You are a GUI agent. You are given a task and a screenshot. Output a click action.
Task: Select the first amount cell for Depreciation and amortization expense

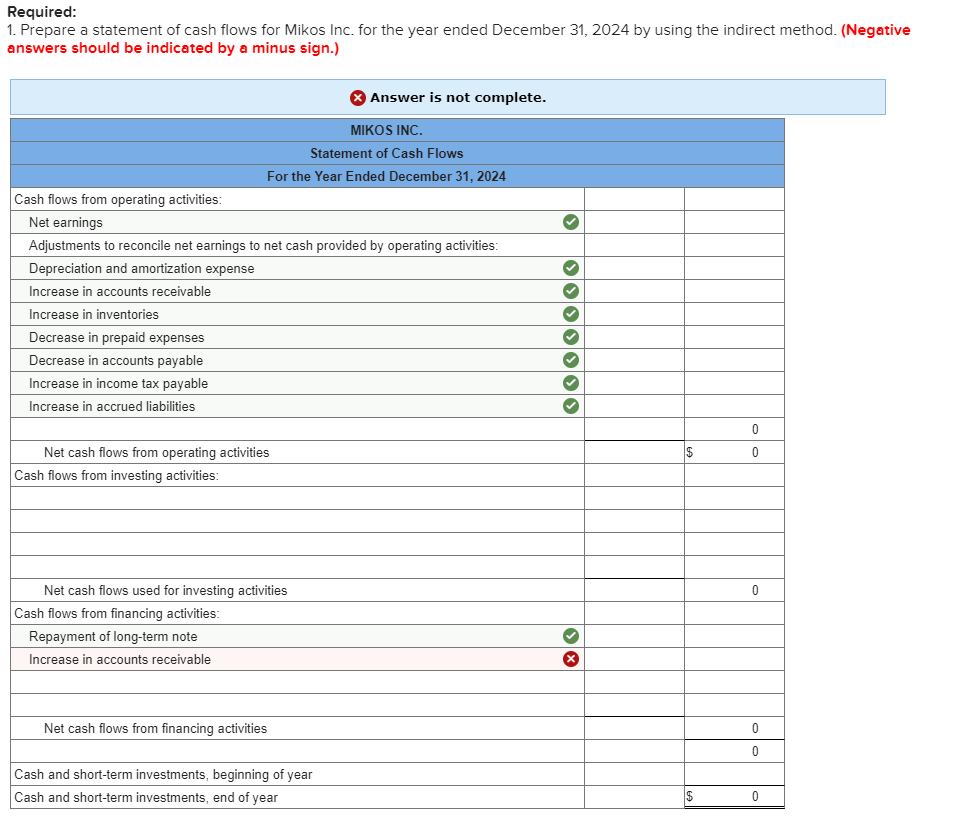coord(634,268)
